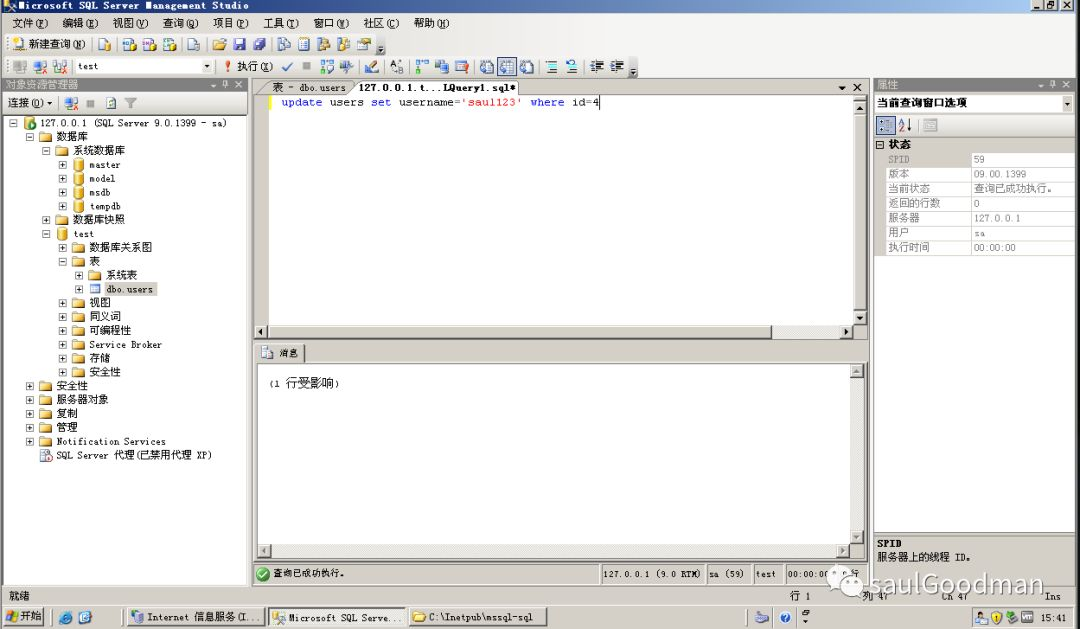
Task: Expand the master database node
Action: tap(63, 165)
